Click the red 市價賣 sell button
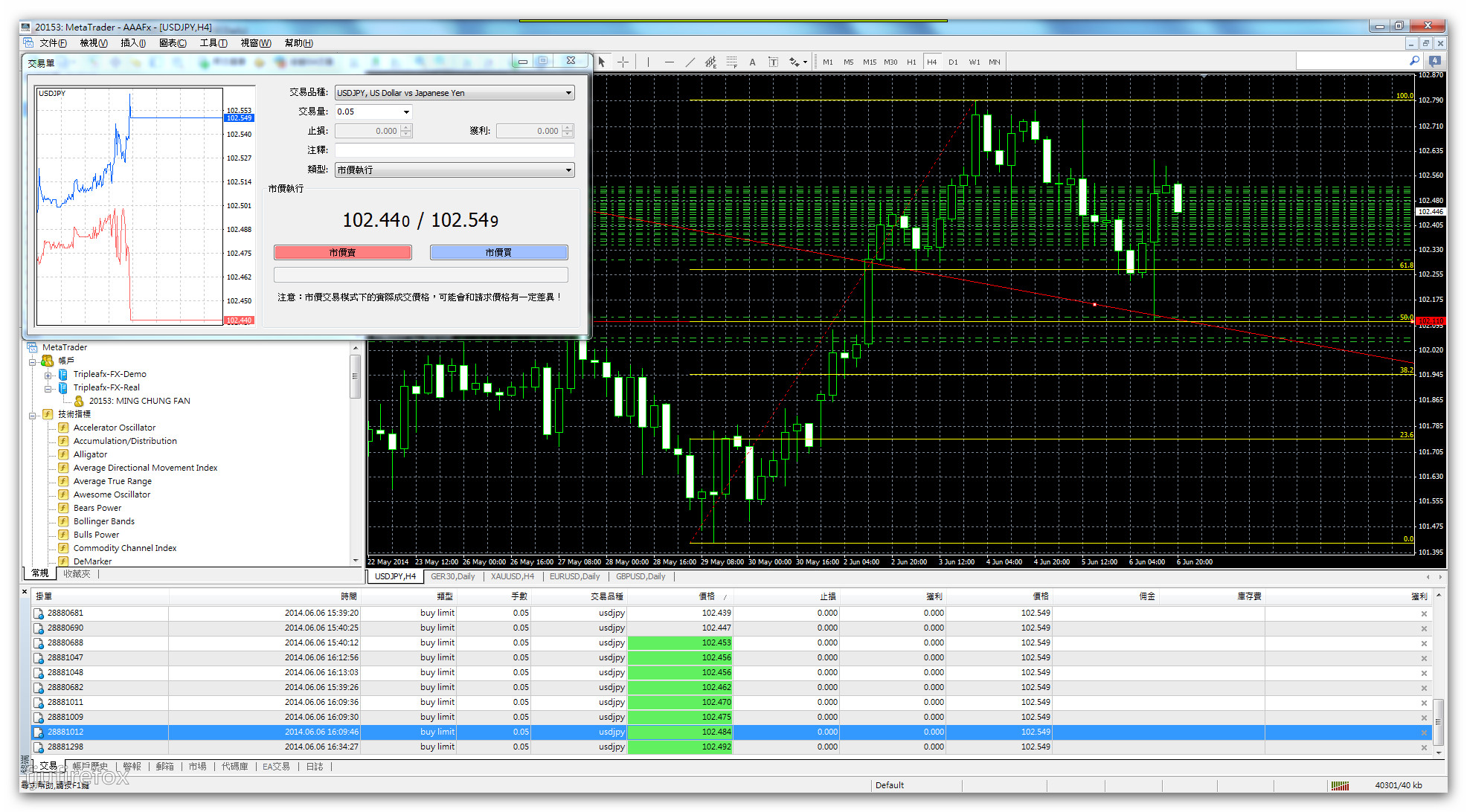 pyautogui.click(x=343, y=253)
